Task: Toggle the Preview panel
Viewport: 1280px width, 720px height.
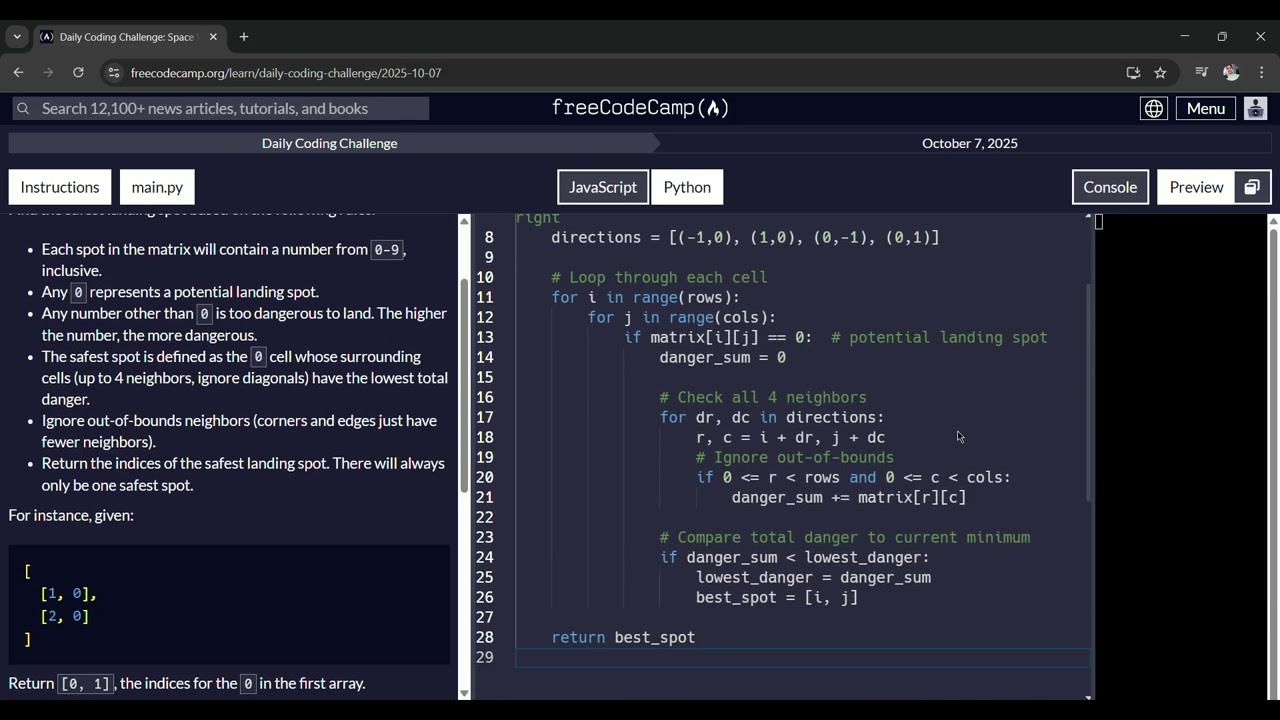Action: click(1196, 187)
